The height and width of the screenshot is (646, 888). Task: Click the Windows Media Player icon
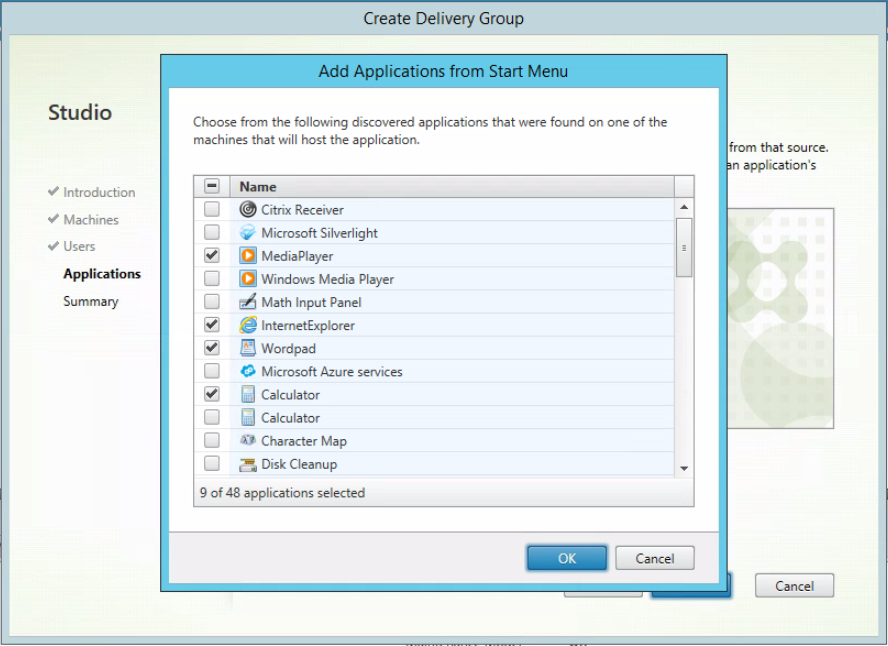247,279
